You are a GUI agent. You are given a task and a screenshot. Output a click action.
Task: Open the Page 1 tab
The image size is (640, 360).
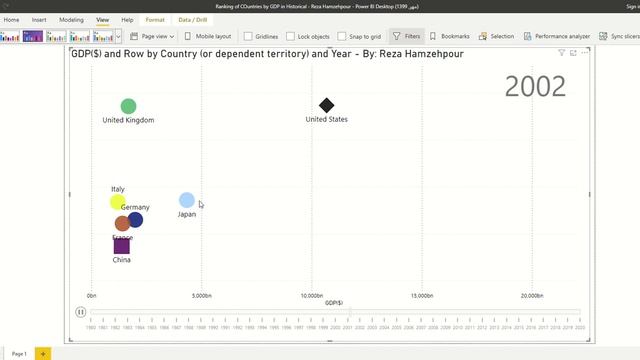point(19,354)
